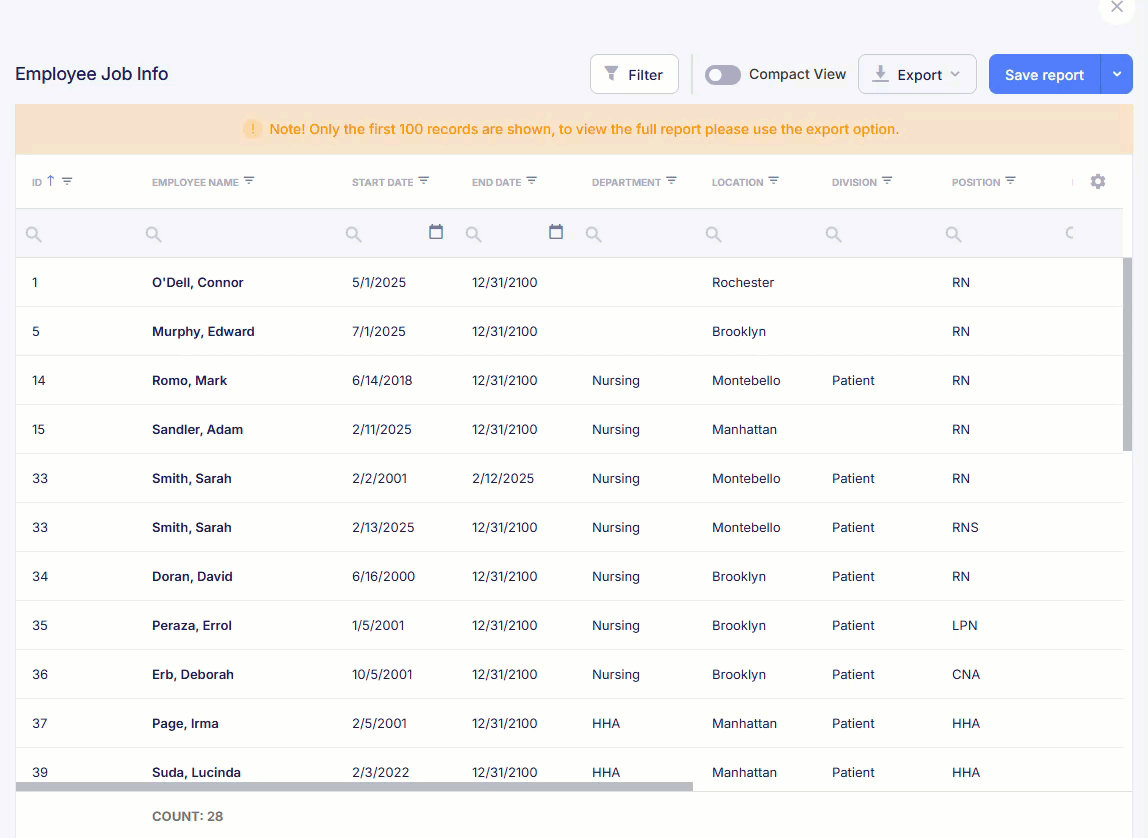Select Suda, Lucinda employee name
Viewport: 1148px width, 838px height.
pyautogui.click(x=195, y=772)
